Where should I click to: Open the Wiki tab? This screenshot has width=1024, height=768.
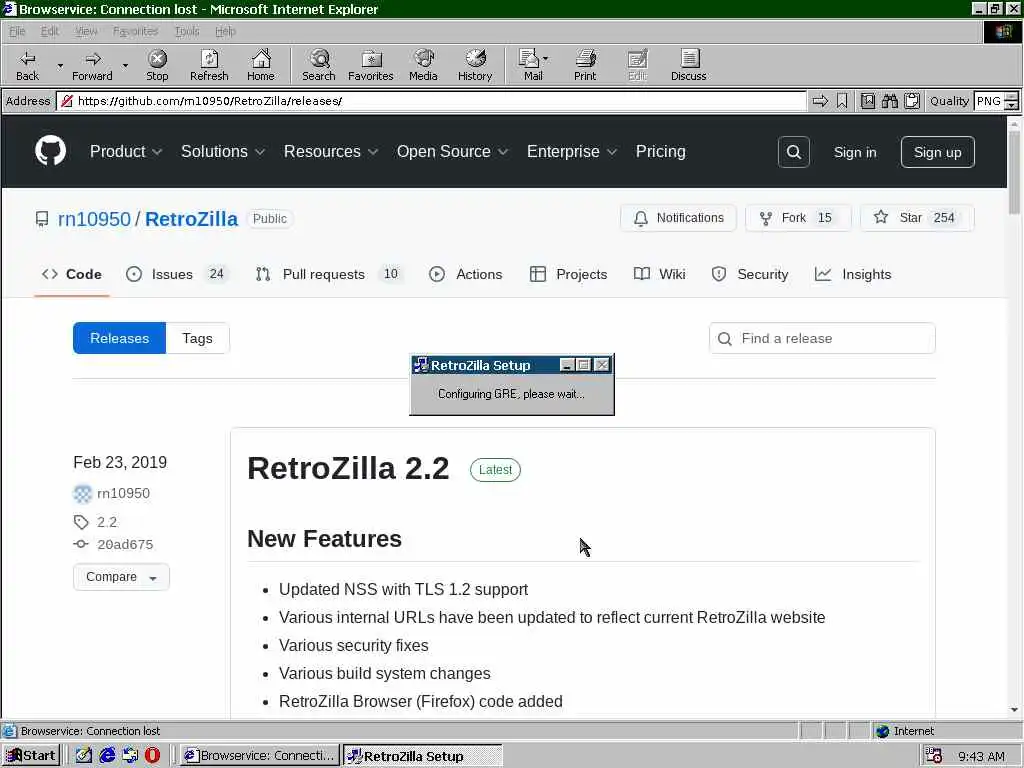tap(660, 274)
